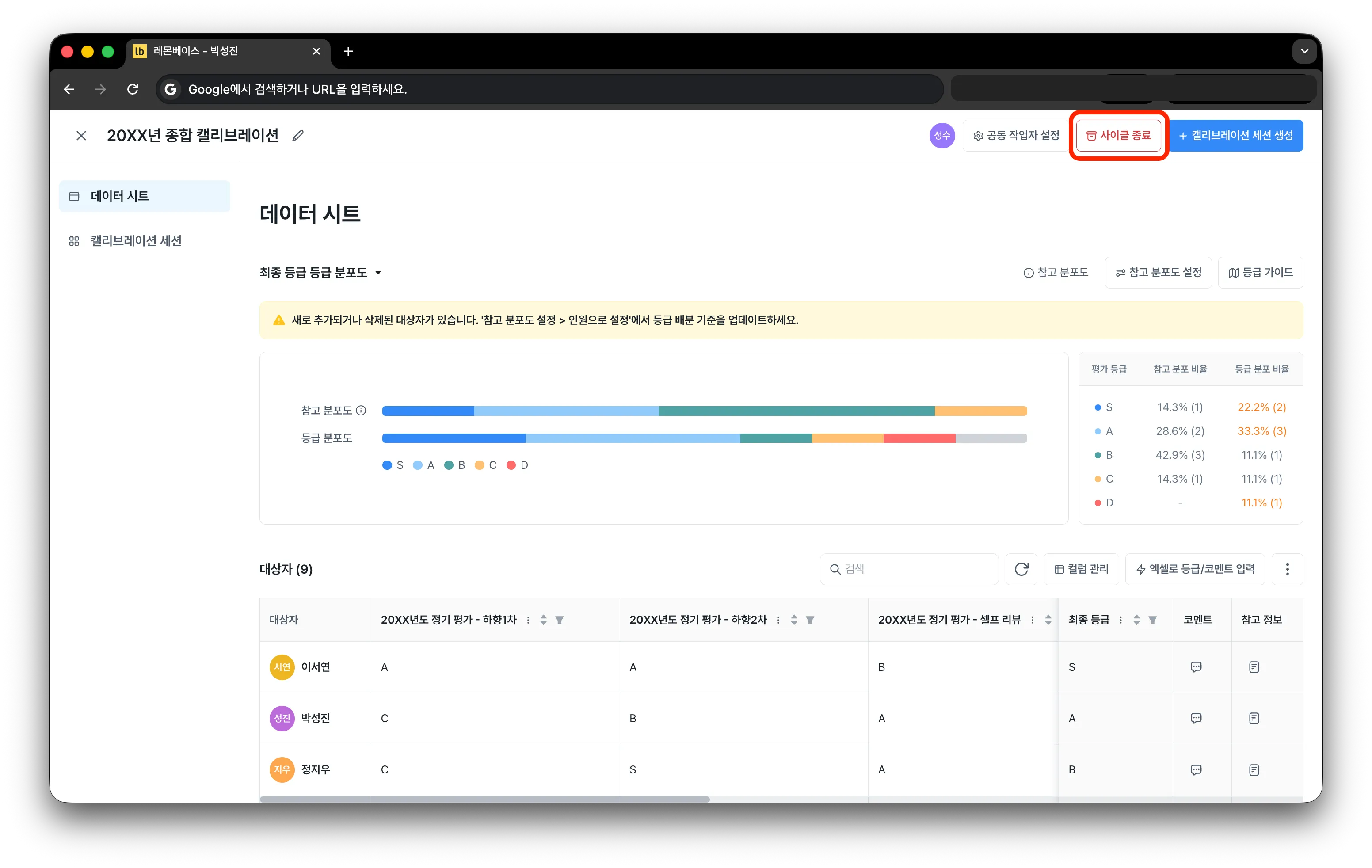Click the refresh icon beside search
Image resolution: width=1372 pixels, height=868 pixels.
point(1021,569)
